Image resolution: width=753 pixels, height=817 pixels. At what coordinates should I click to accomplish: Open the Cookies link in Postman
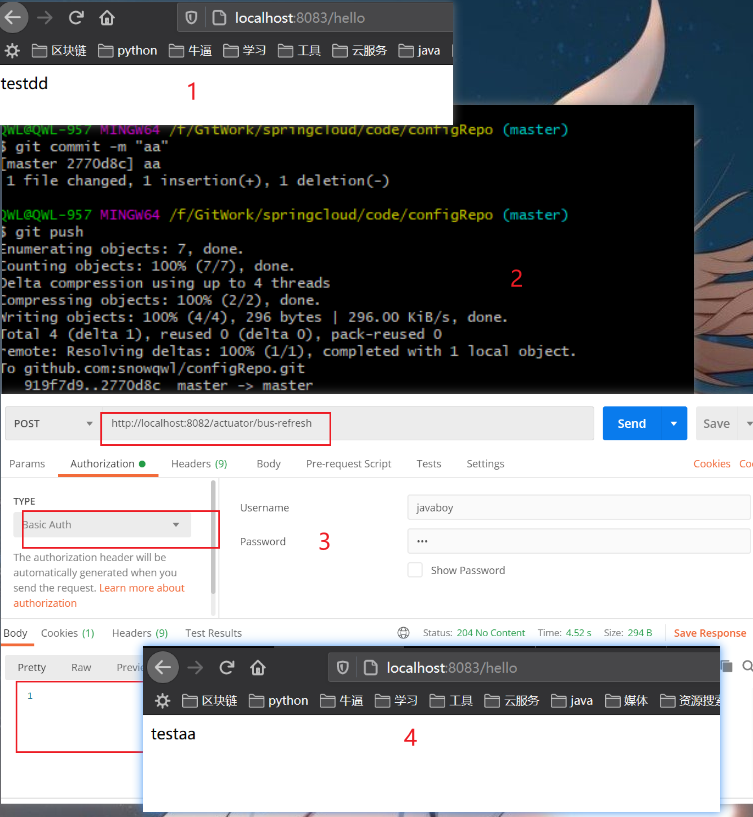coord(711,464)
